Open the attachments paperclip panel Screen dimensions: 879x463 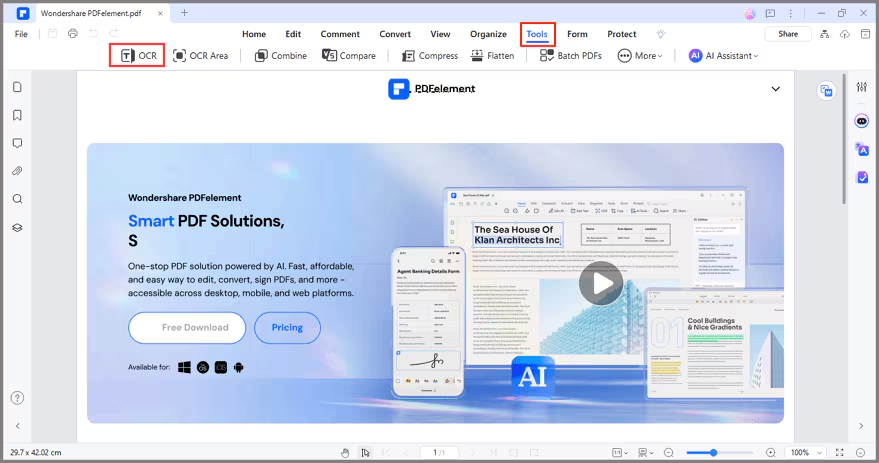tap(17, 171)
